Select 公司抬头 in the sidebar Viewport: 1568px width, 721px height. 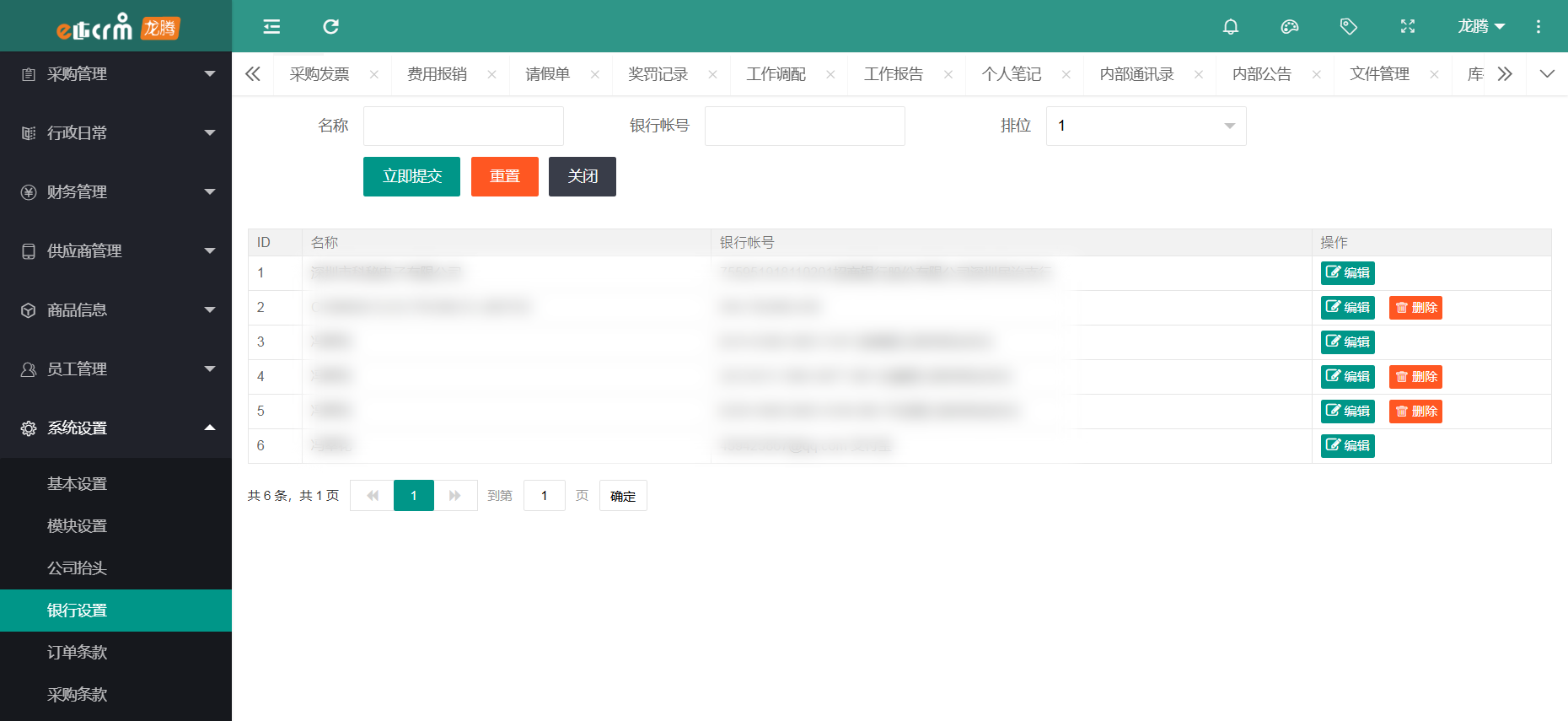(x=77, y=568)
